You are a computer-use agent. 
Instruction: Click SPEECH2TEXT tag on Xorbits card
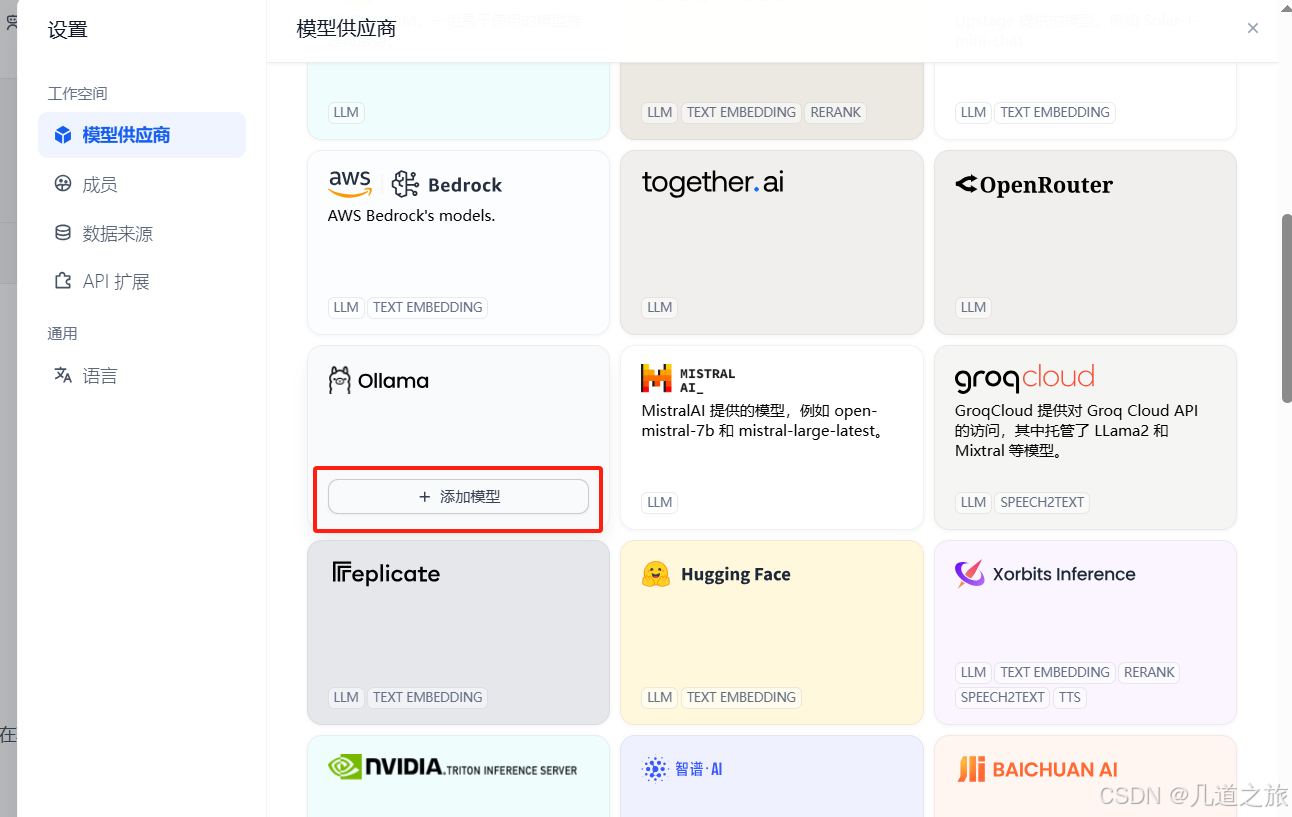(1003, 697)
